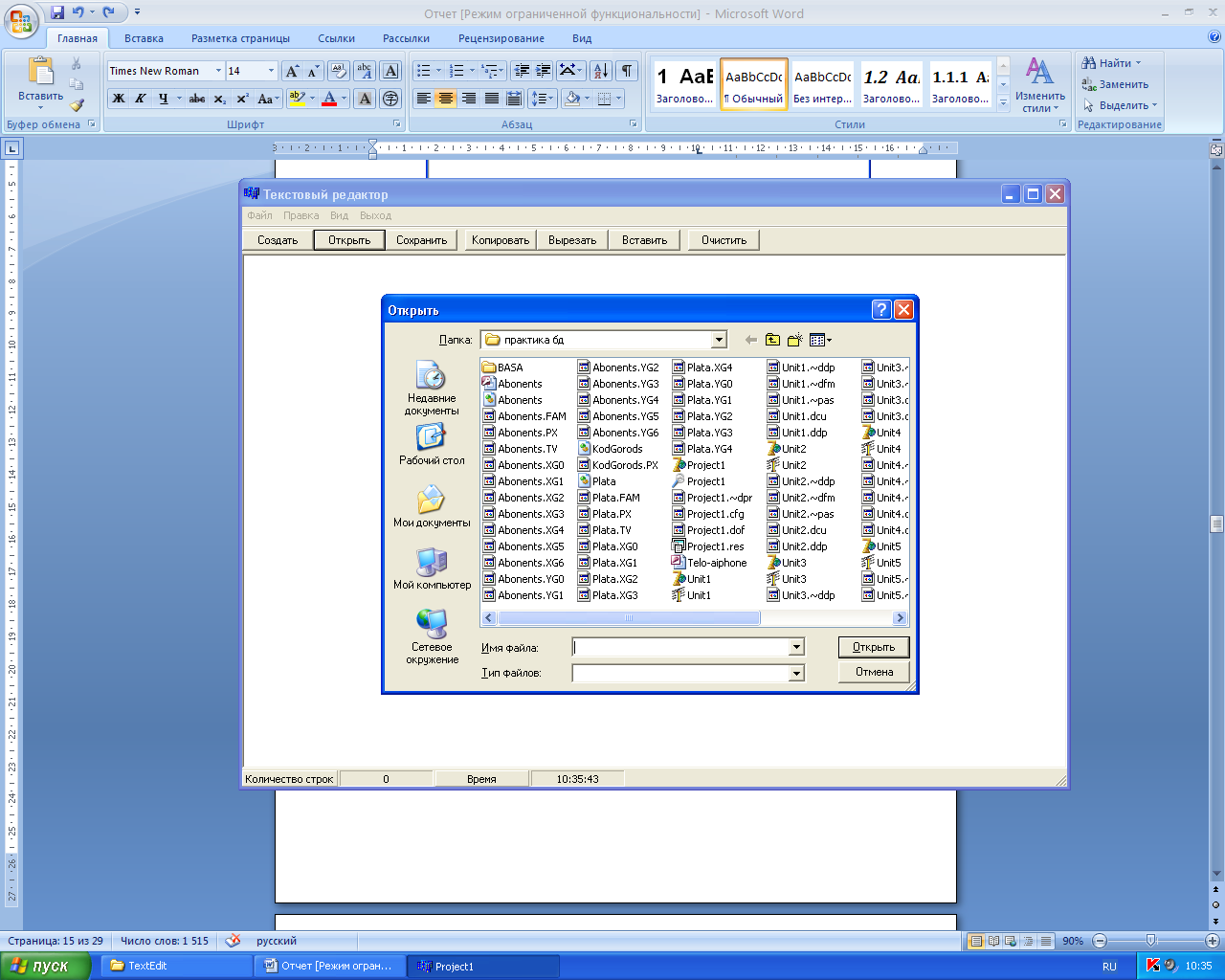Click the Сохранить button in Текстовый редактор
This screenshot has height=980, width=1225.
click(x=422, y=240)
